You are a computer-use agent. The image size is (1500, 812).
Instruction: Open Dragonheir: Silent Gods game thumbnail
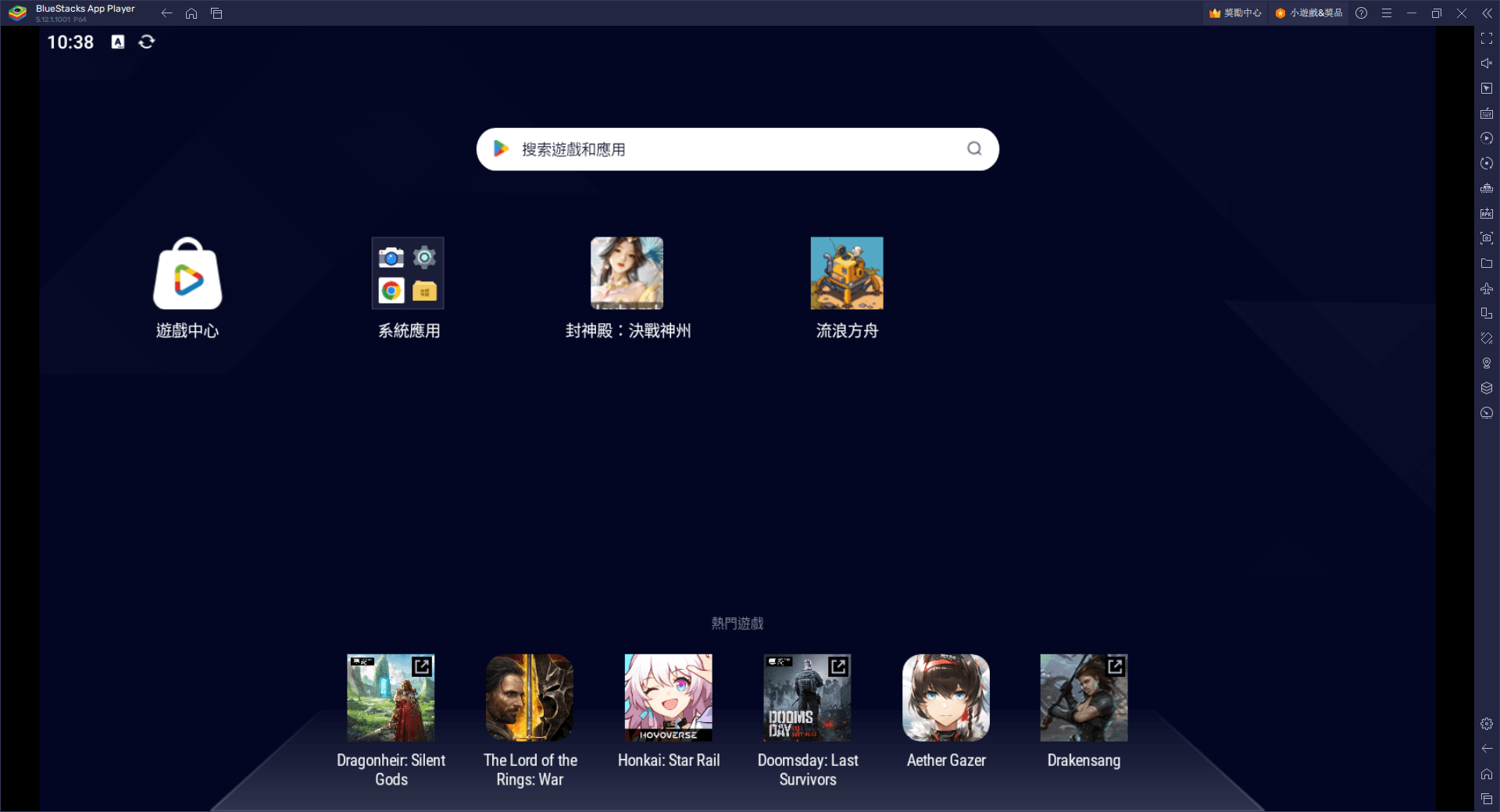[x=391, y=698]
